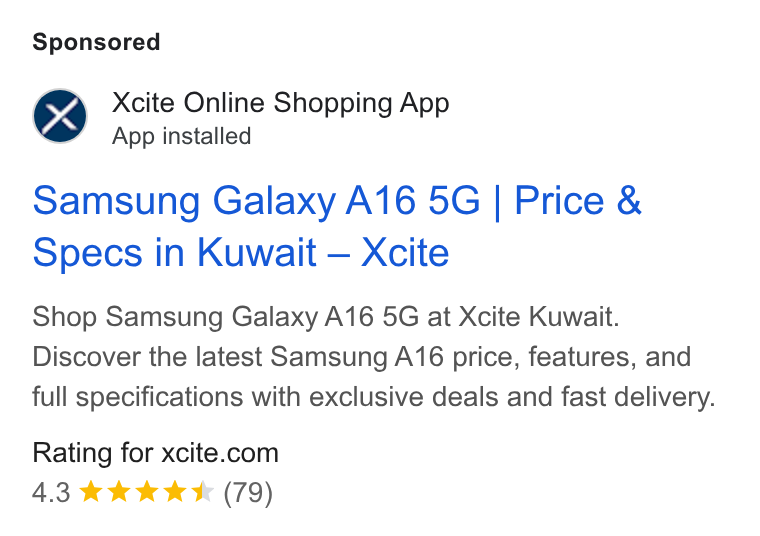Click 'xcite.com' in the rating label
Screen dimensions: 760x536
(220, 453)
